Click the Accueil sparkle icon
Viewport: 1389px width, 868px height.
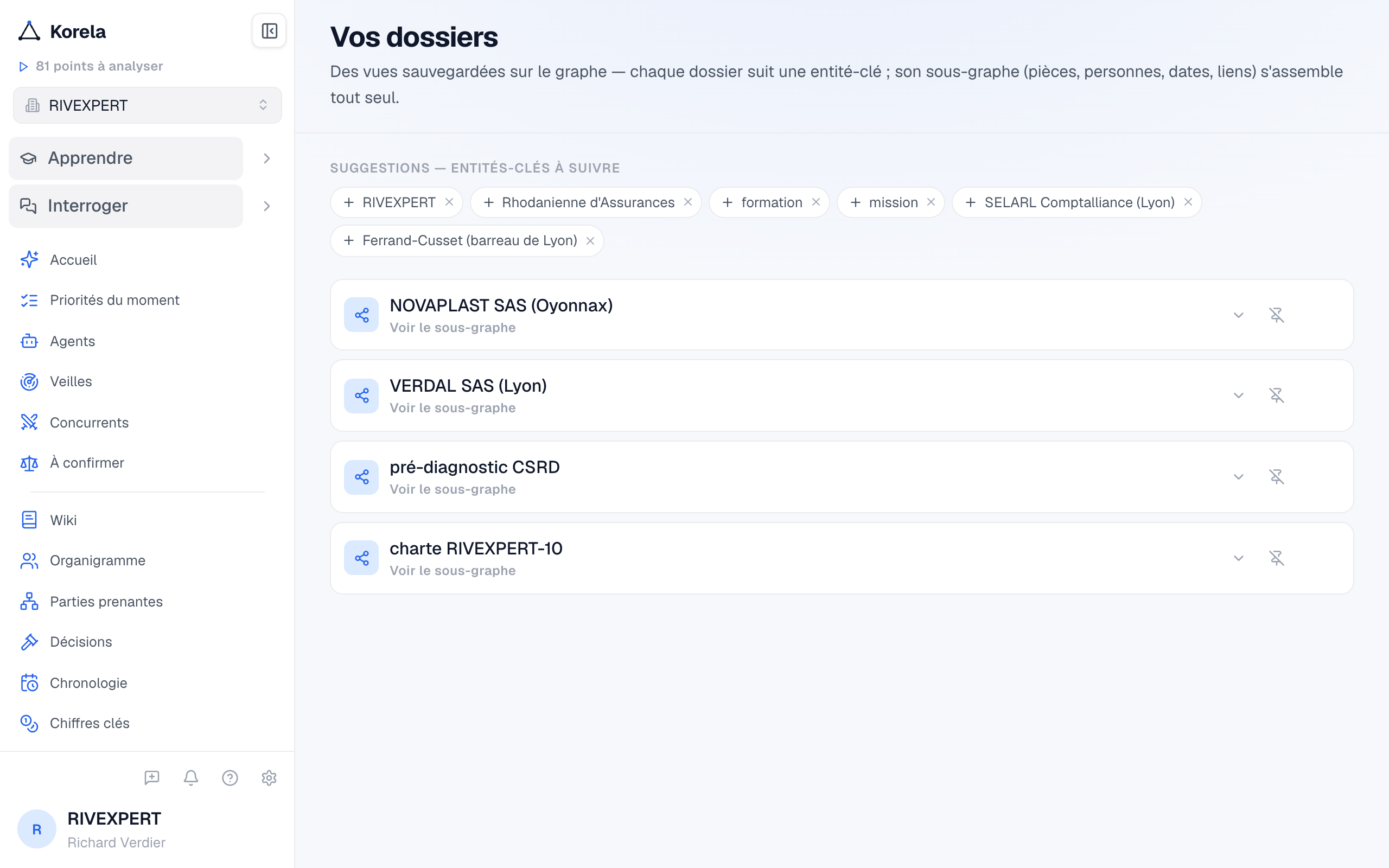tap(29, 260)
